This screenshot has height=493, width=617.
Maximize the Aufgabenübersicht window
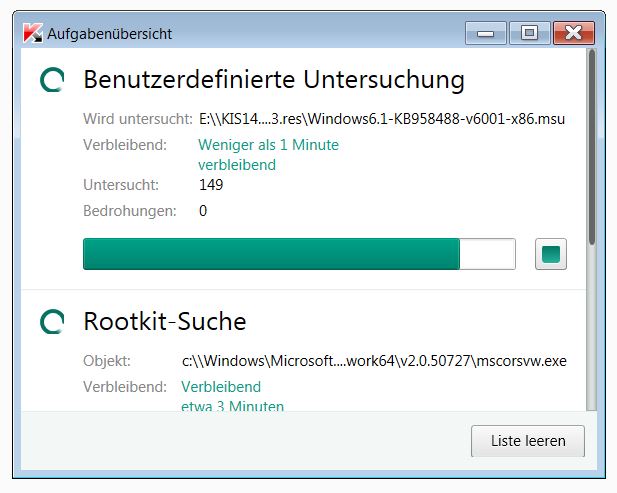click(530, 33)
